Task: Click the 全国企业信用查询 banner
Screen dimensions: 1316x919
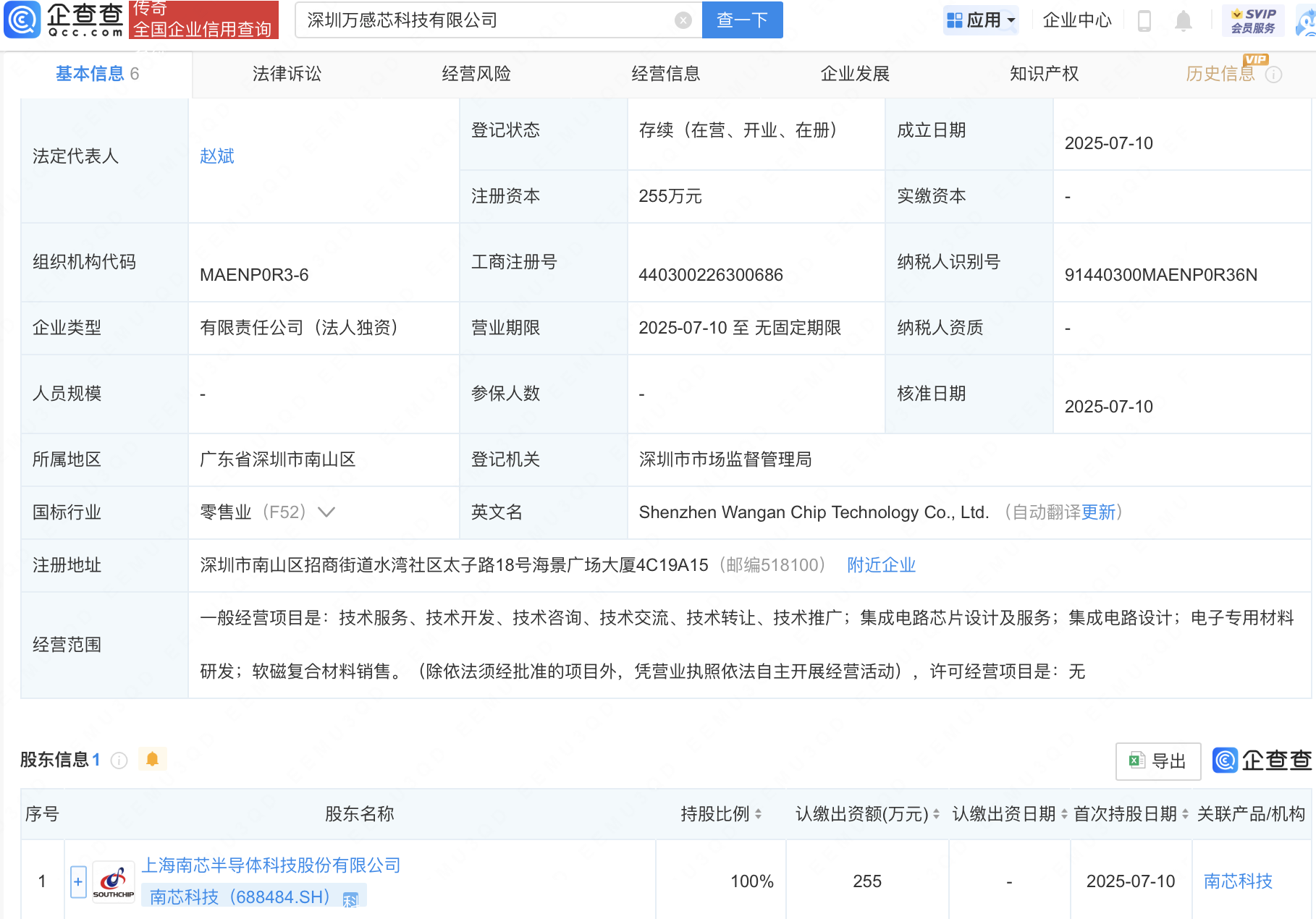Action: pyautogui.click(x=203, y=20)
